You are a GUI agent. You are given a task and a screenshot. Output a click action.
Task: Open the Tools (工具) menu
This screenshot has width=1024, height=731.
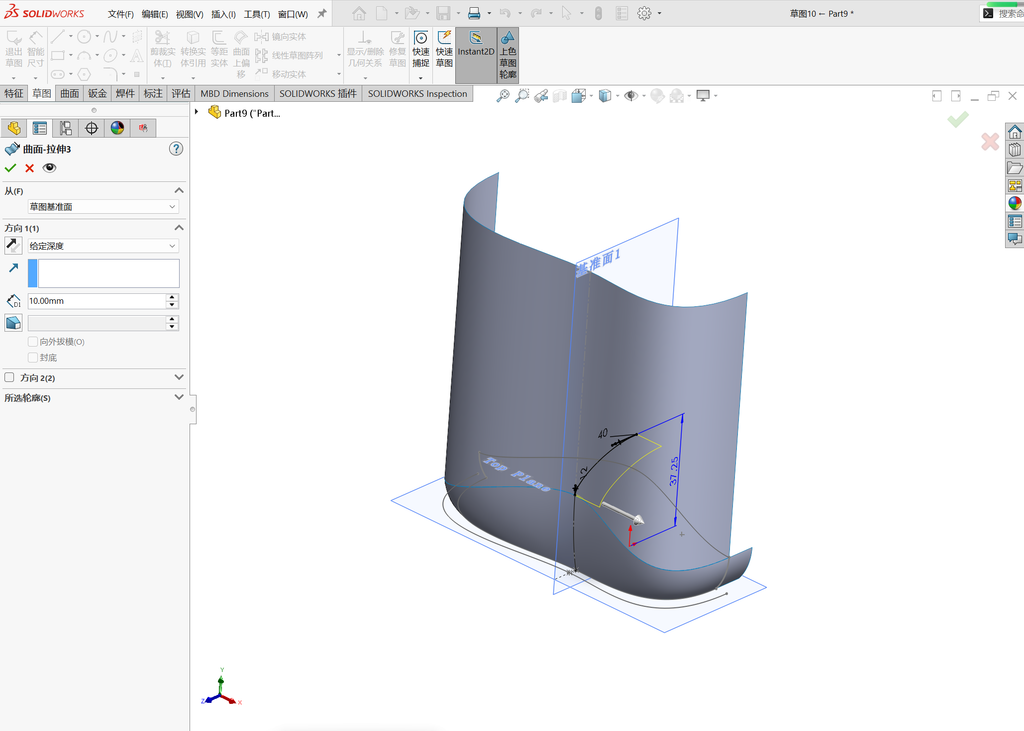point(257,14)
